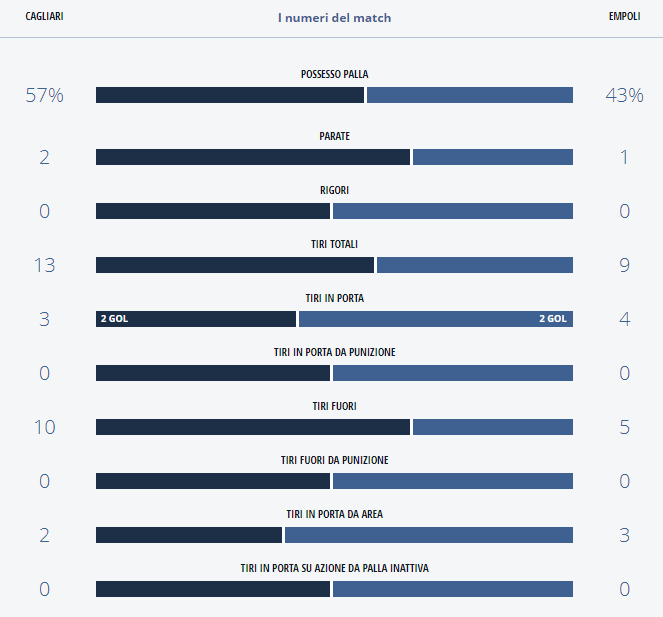The height and width of the screenshot is (617, 663).
Task: Click Empoli's 5 tiri fuori number
Action: click(x=624, y=427)
